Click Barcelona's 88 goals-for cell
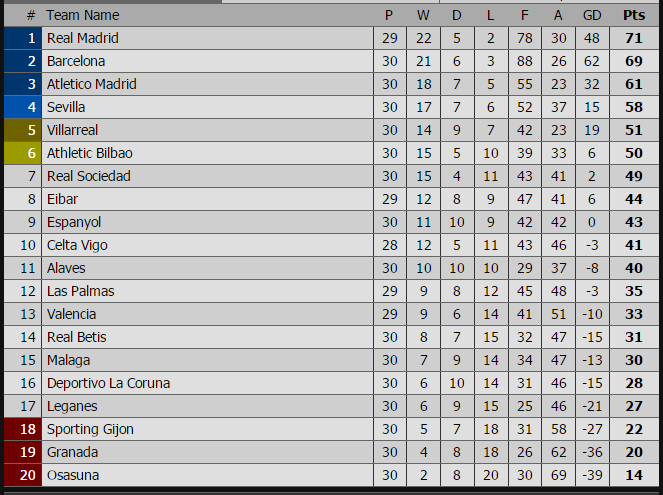The width and height of the screenshot is (663, 495). (525, 61)
